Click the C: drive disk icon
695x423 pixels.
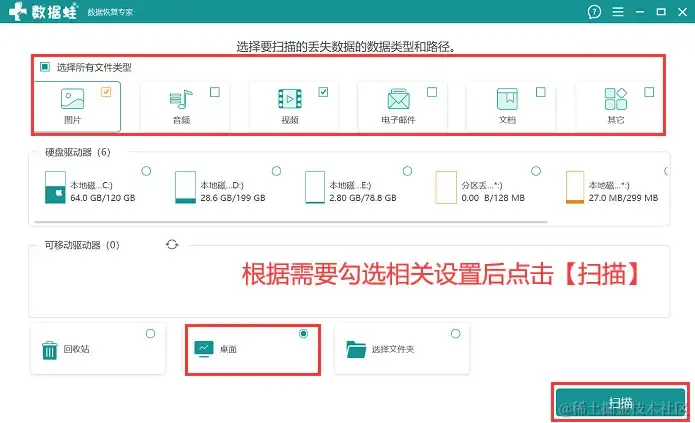pyautogui.click(x=55, y=188)
